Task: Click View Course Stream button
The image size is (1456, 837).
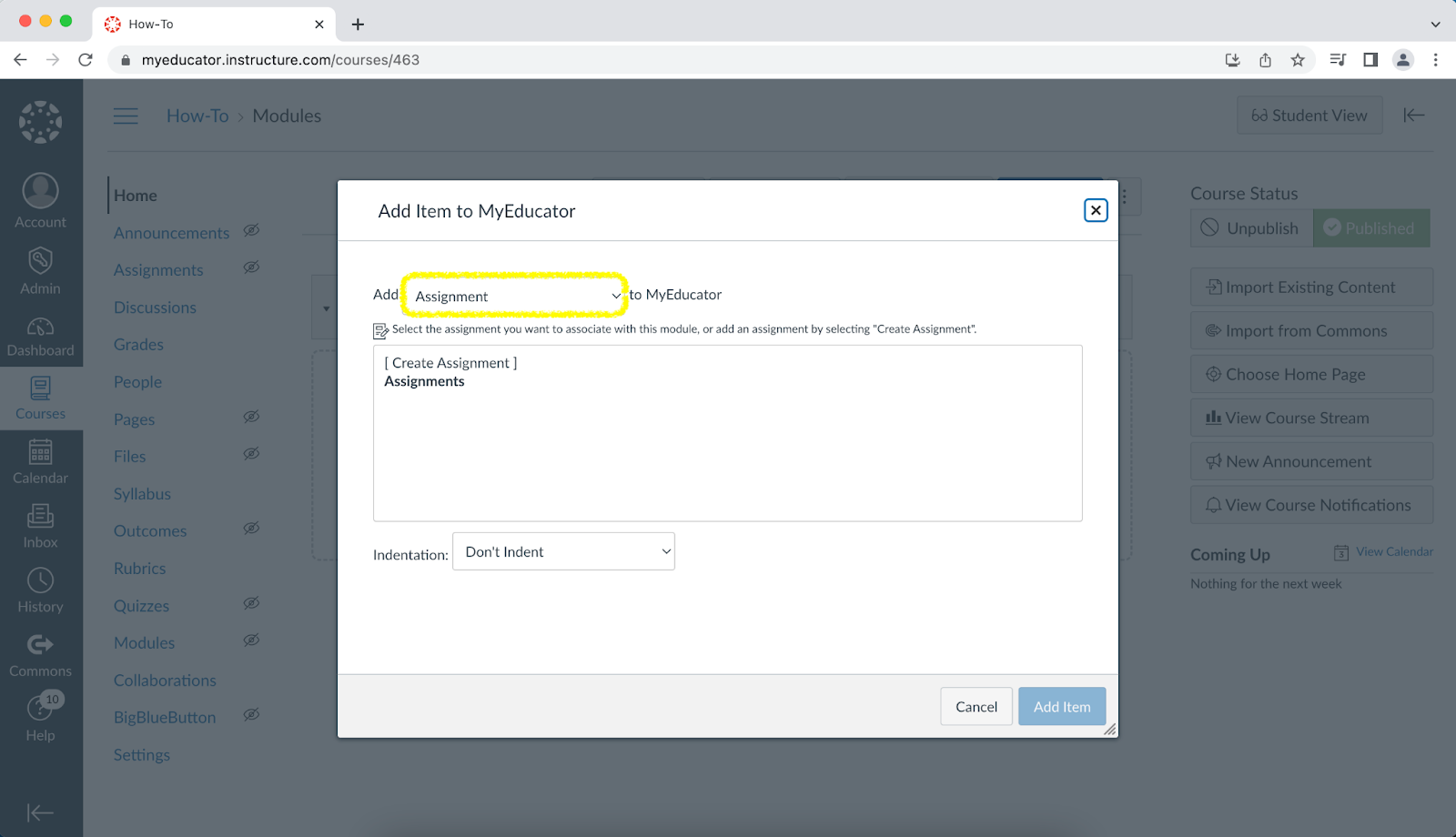Action: tap(1311, 418)
